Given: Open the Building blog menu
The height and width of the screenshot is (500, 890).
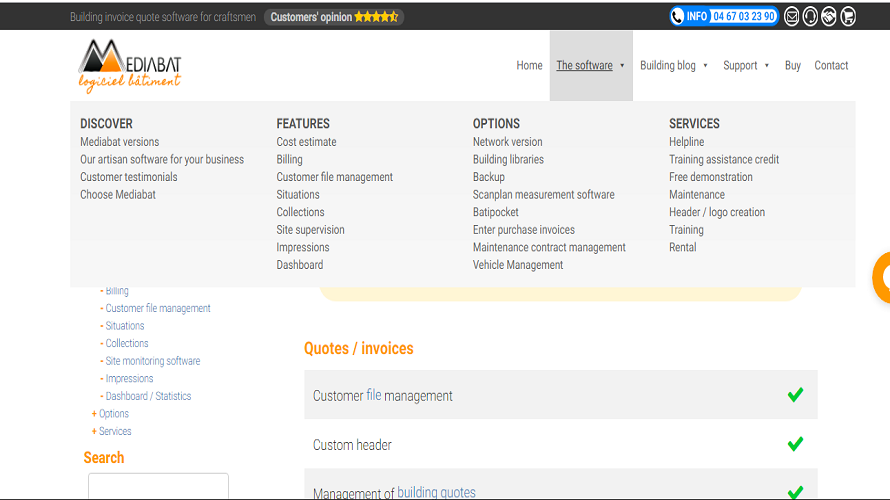Looking at the screenshot, I should point(668,65).
